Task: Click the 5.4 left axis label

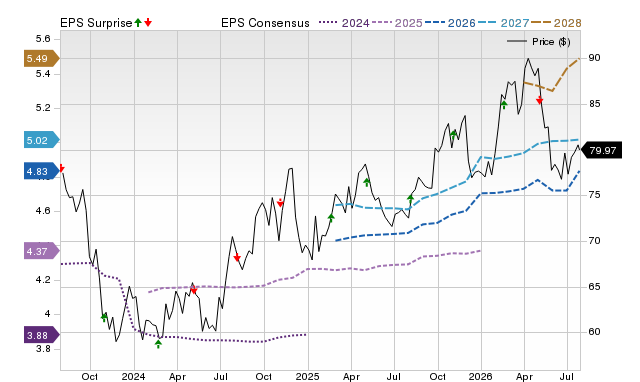Action: coord(43,73)
